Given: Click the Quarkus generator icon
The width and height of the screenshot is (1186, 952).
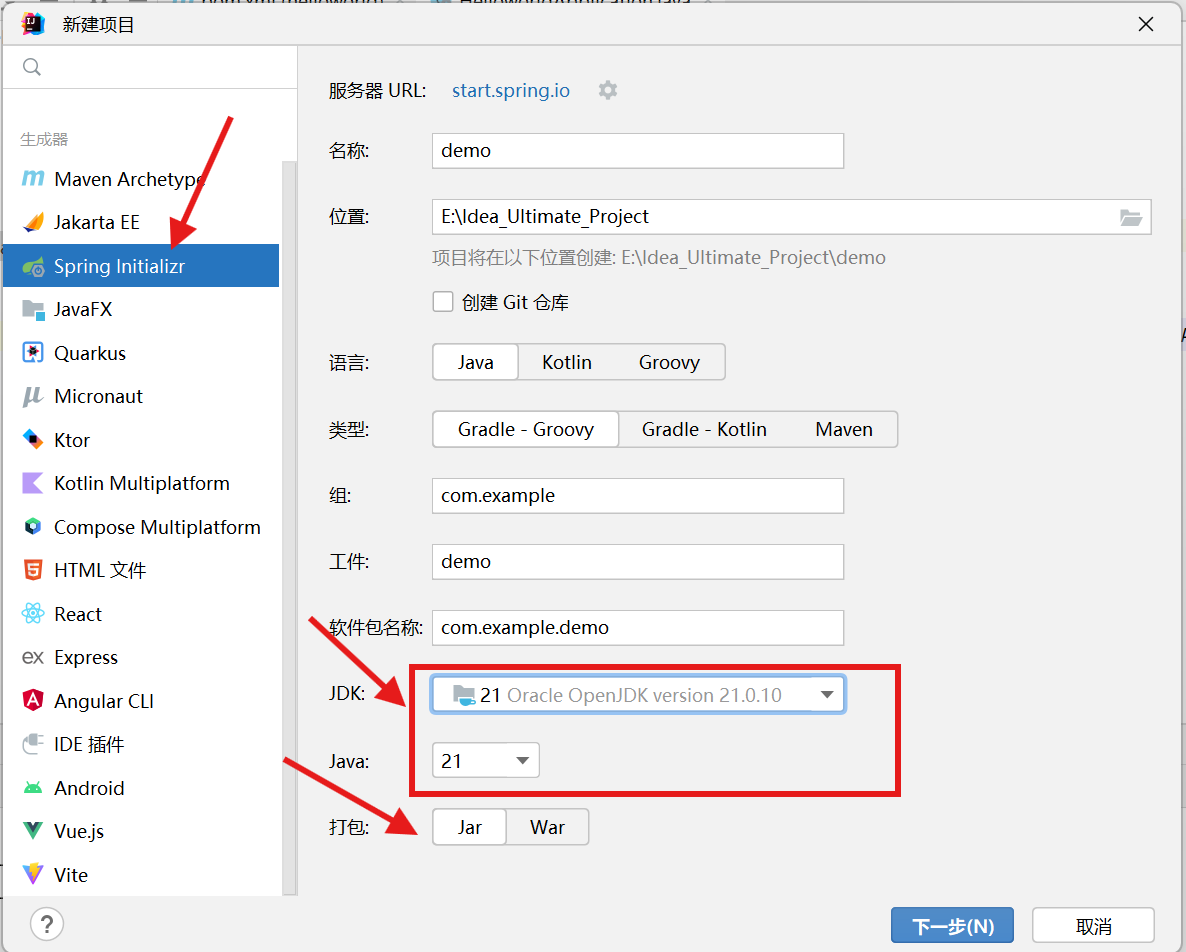Looking at the screenshot, I should [33, 353].
